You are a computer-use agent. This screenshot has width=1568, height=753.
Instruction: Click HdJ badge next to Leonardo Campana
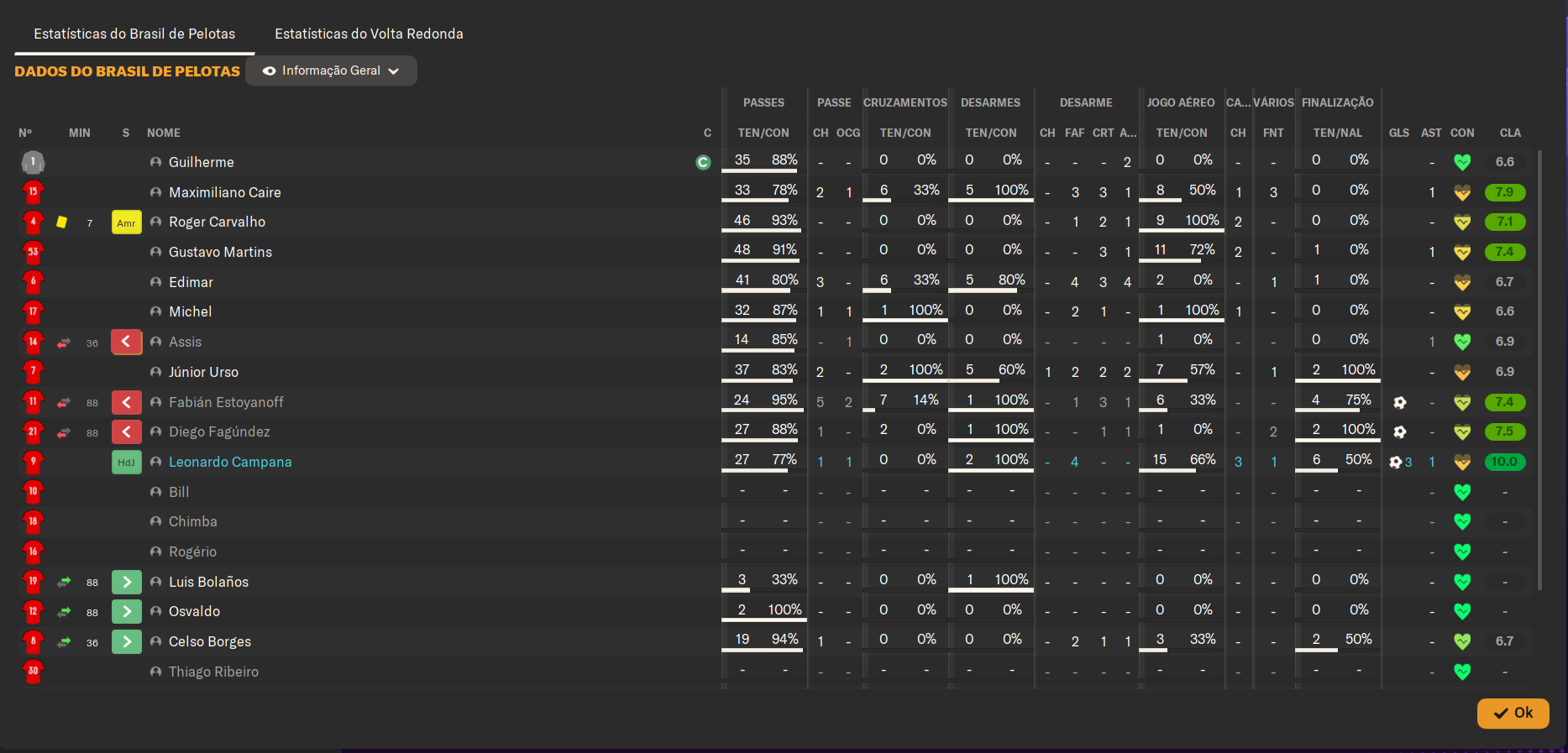(126, 463)
